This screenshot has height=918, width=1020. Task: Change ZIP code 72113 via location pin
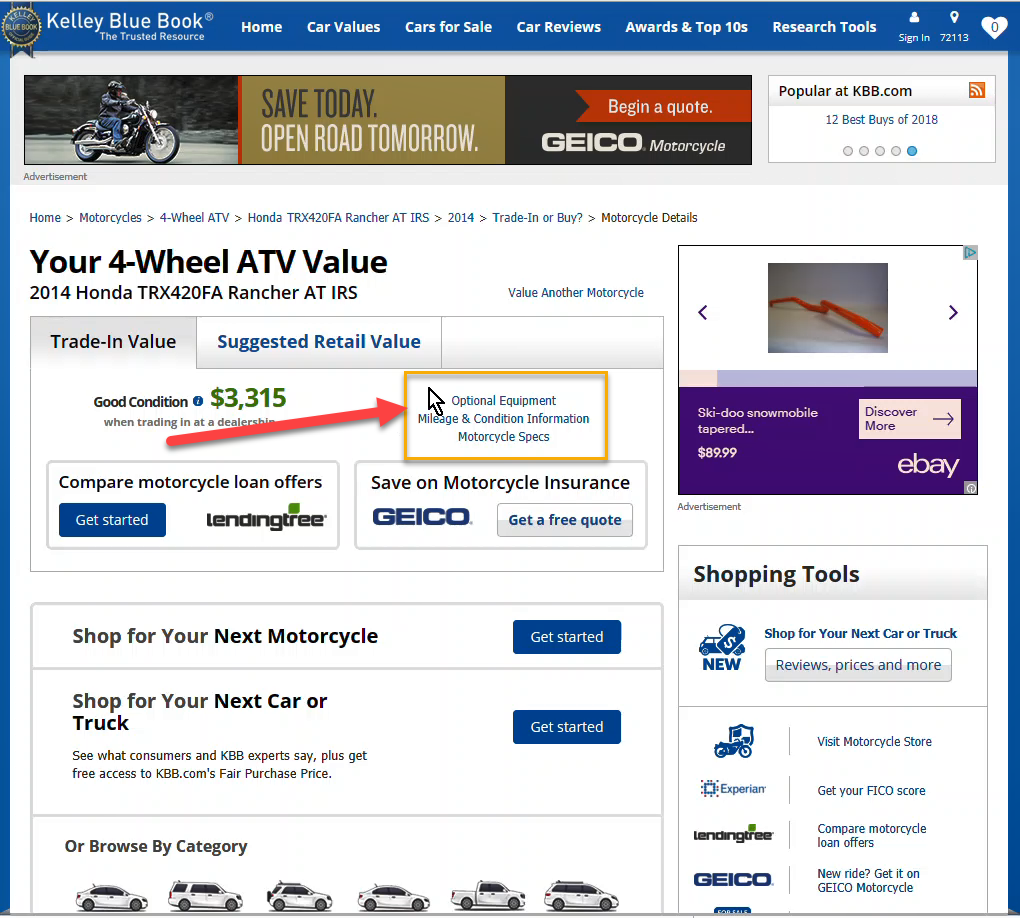coord(954,18)
